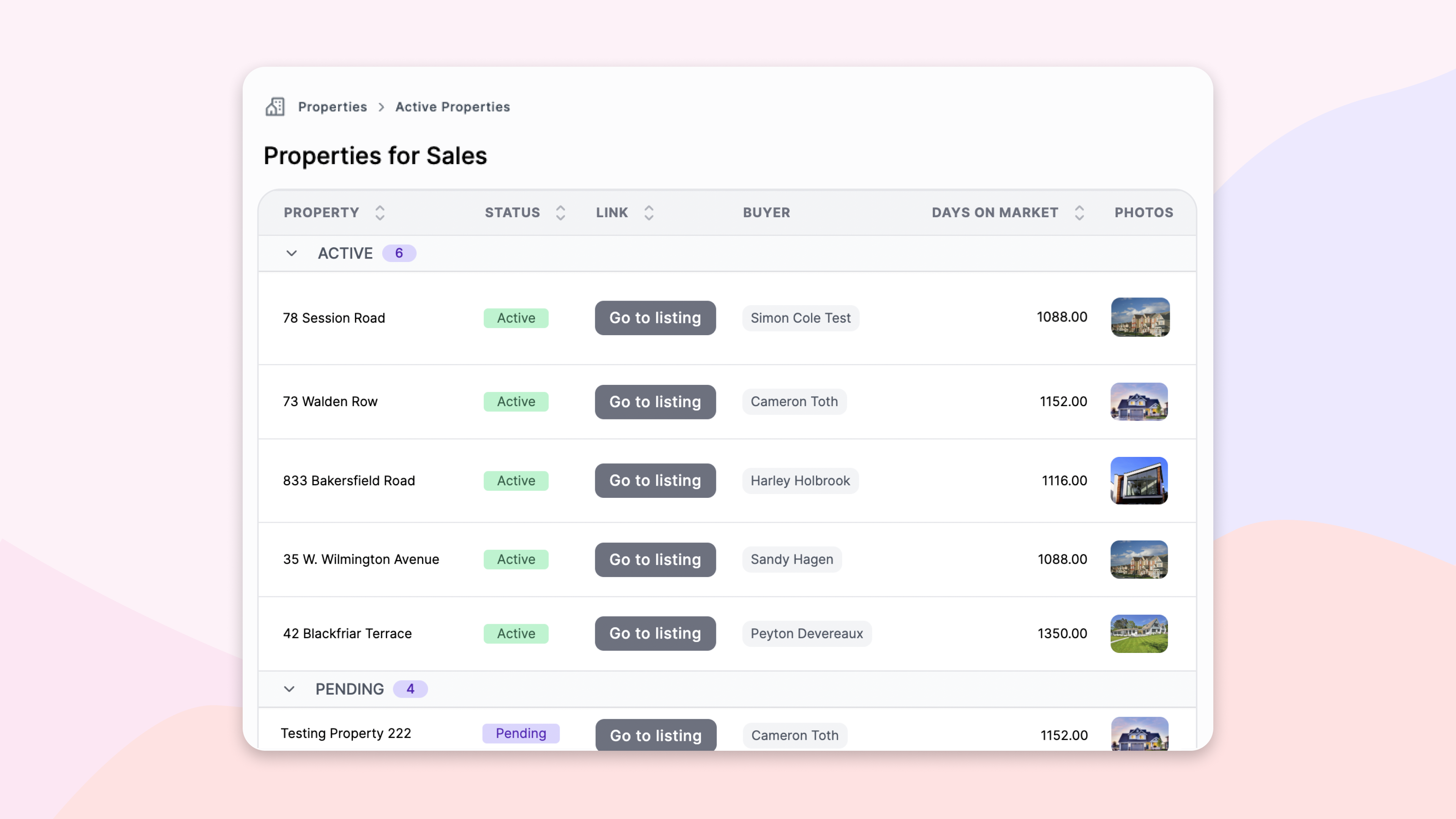Open the photo thumbnail for 833 Bakersfield Road

coord(1139,480)
